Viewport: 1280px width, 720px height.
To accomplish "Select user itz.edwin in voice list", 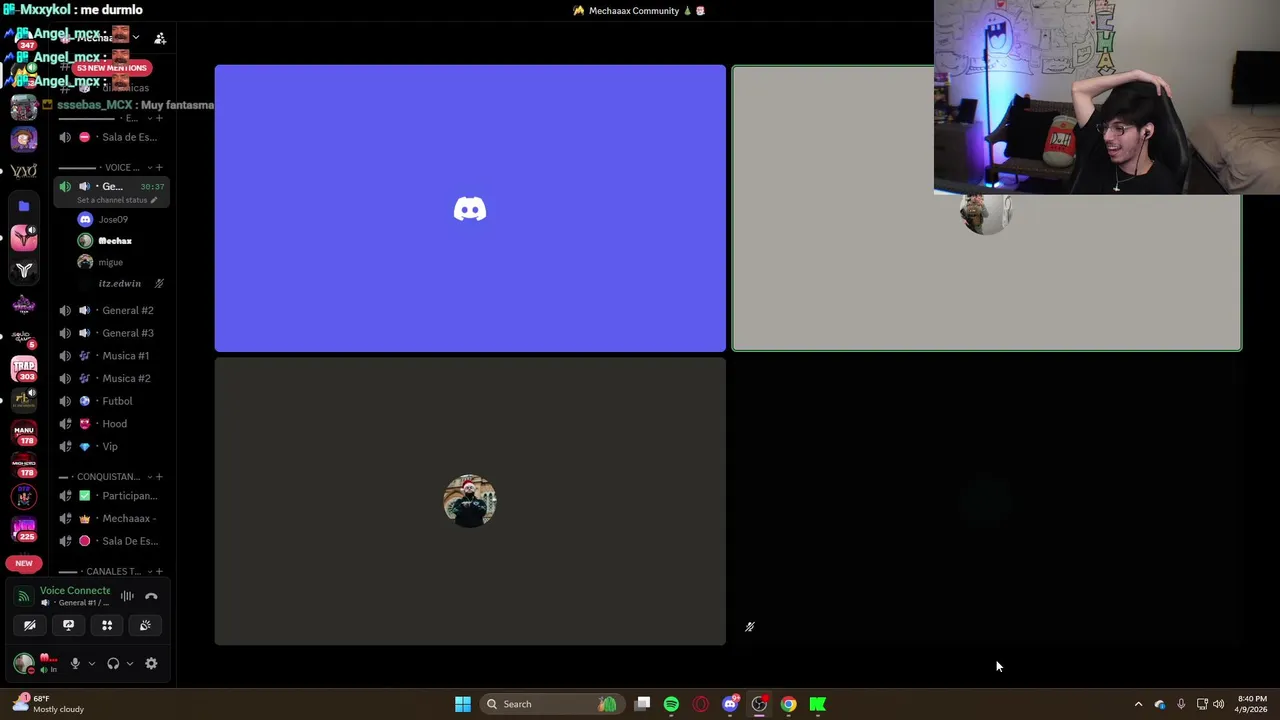I will 119,283.
